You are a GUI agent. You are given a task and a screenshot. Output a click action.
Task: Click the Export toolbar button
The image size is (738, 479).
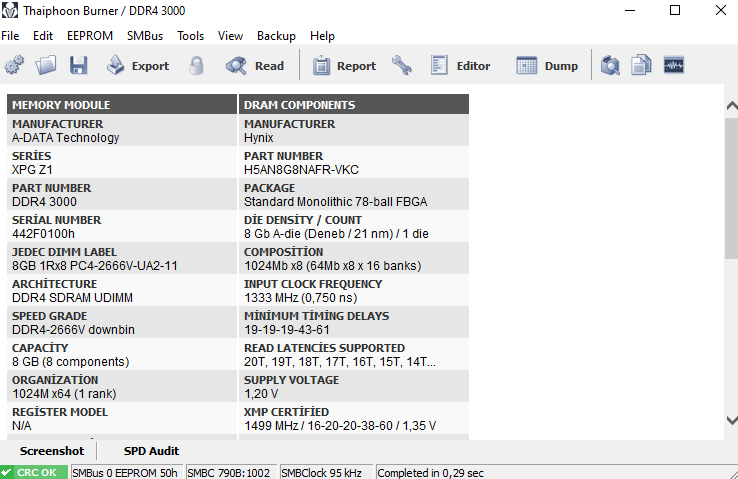[x=138, y=66]
